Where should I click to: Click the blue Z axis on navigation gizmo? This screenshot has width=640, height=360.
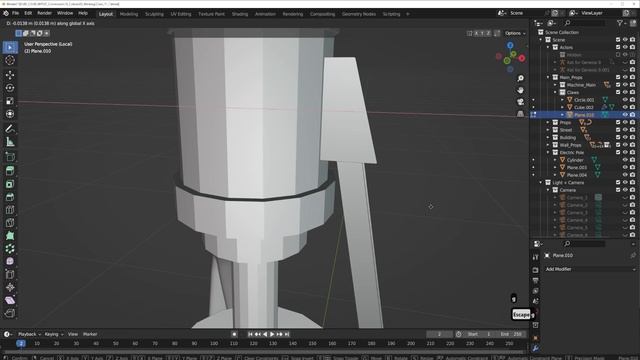pyautogui.click(x=510, y=45)
